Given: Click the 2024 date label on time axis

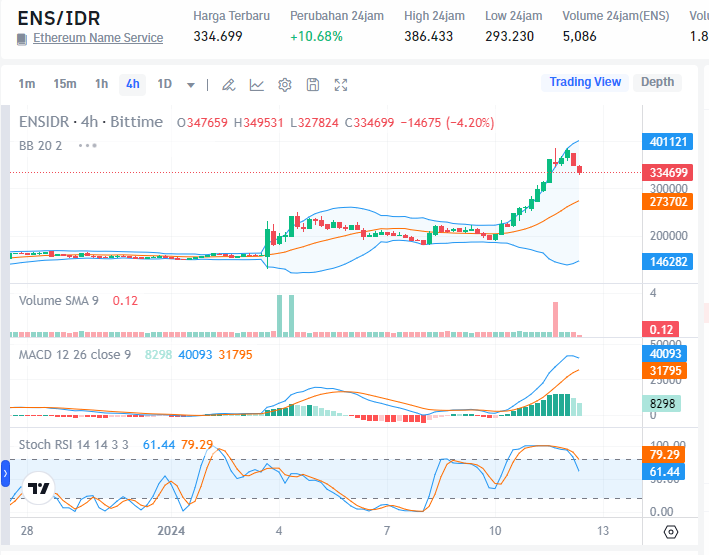Looking at the screenshot, I should [x=171, y=531].
